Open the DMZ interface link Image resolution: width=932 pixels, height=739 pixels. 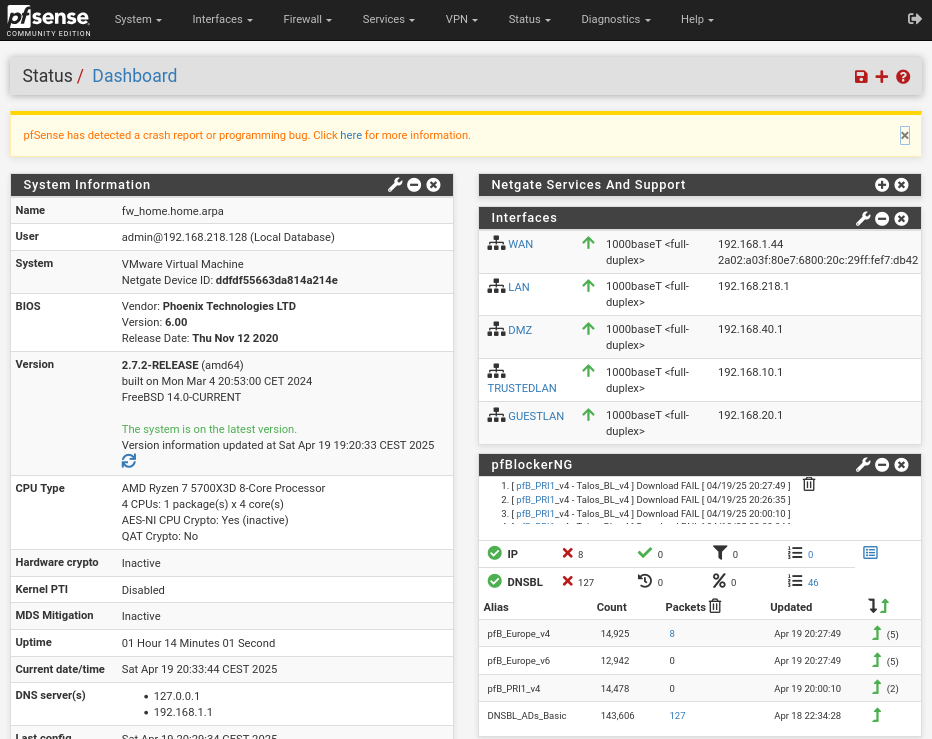pyautogui.click(x=520, y=330)
